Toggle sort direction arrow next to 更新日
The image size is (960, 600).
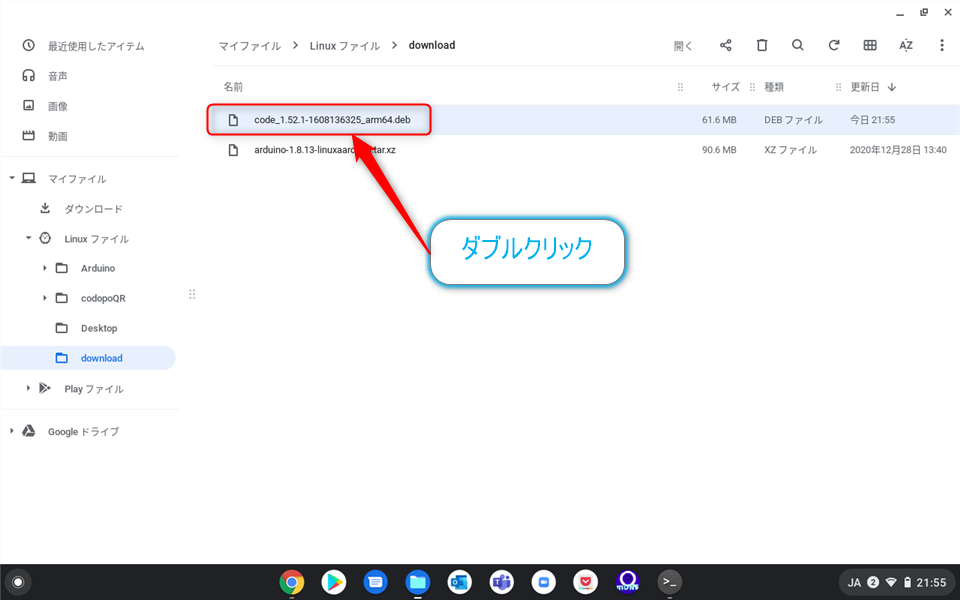[x=892, y=87]
